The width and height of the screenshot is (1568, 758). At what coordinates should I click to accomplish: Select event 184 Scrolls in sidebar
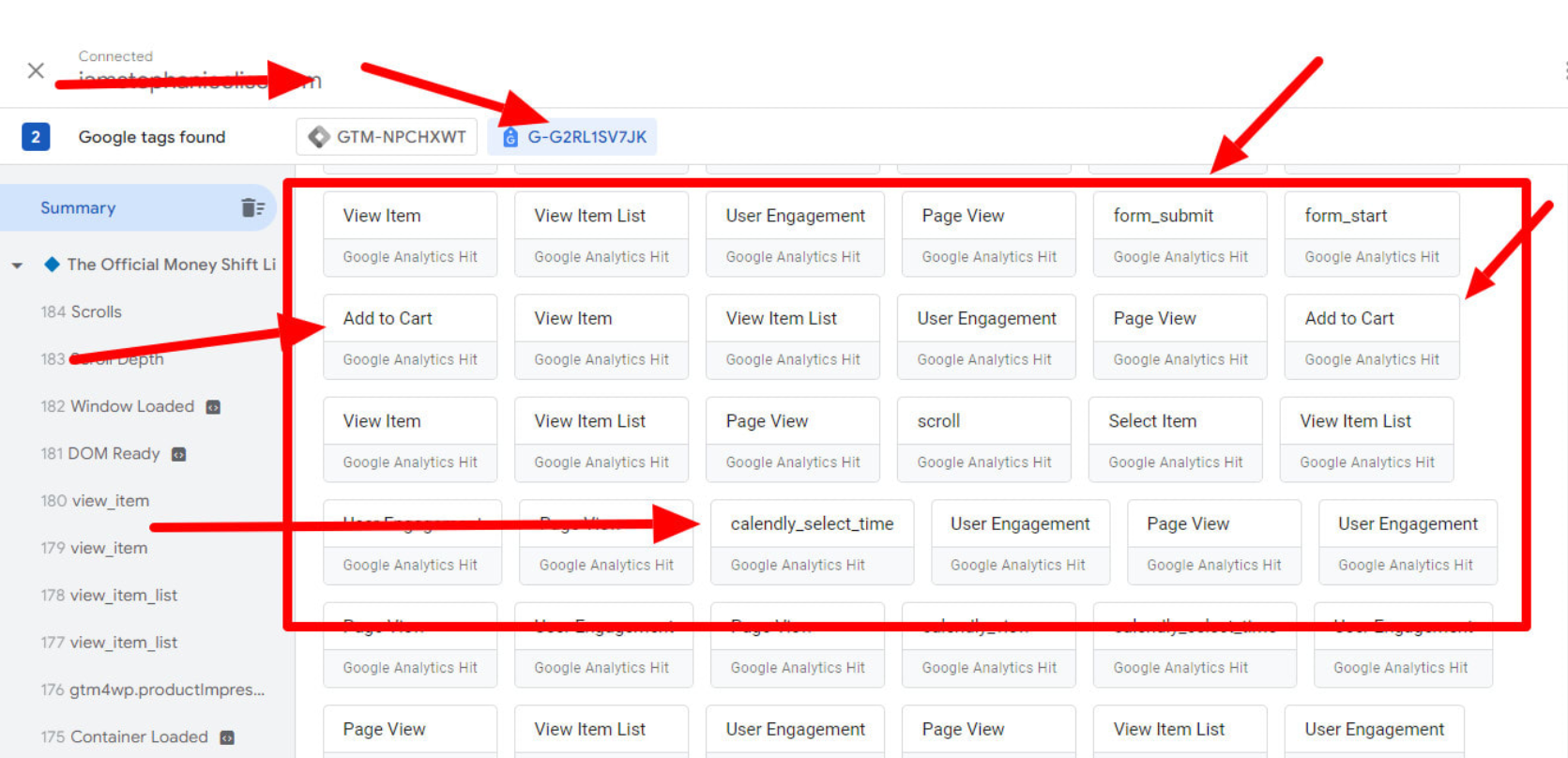point(82,311)
